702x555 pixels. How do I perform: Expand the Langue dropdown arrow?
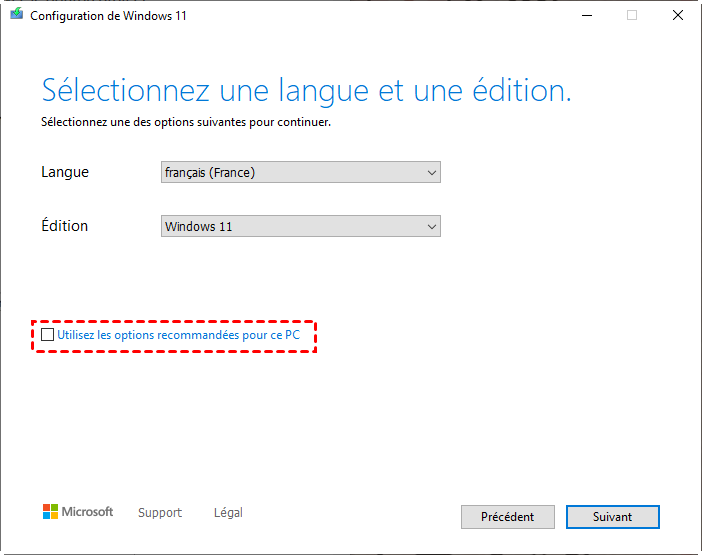(432, 173)
